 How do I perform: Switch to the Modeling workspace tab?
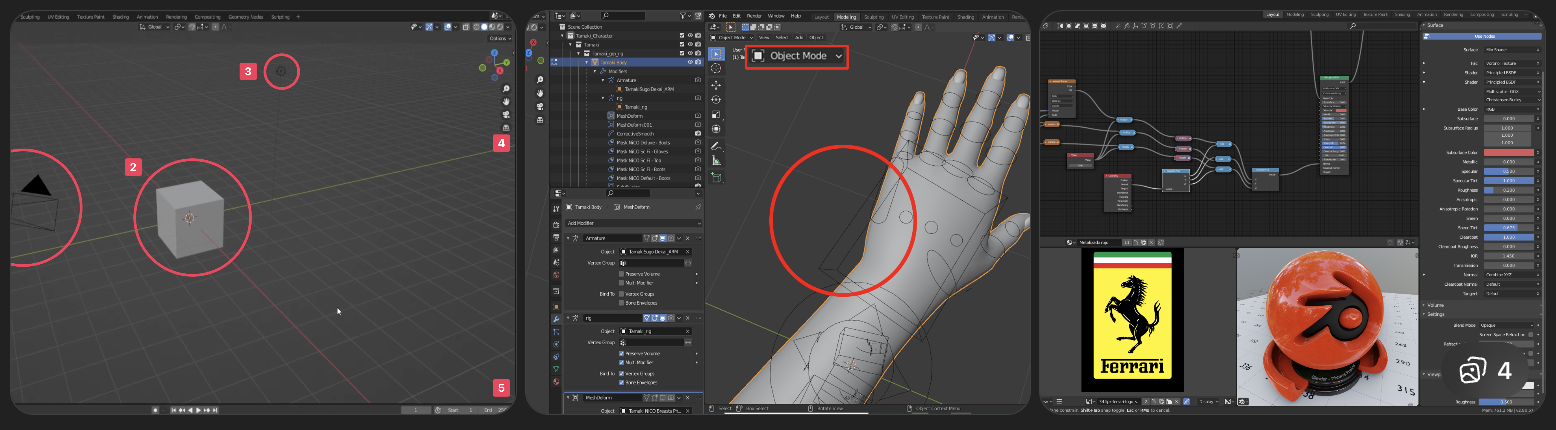coord(846,17)
